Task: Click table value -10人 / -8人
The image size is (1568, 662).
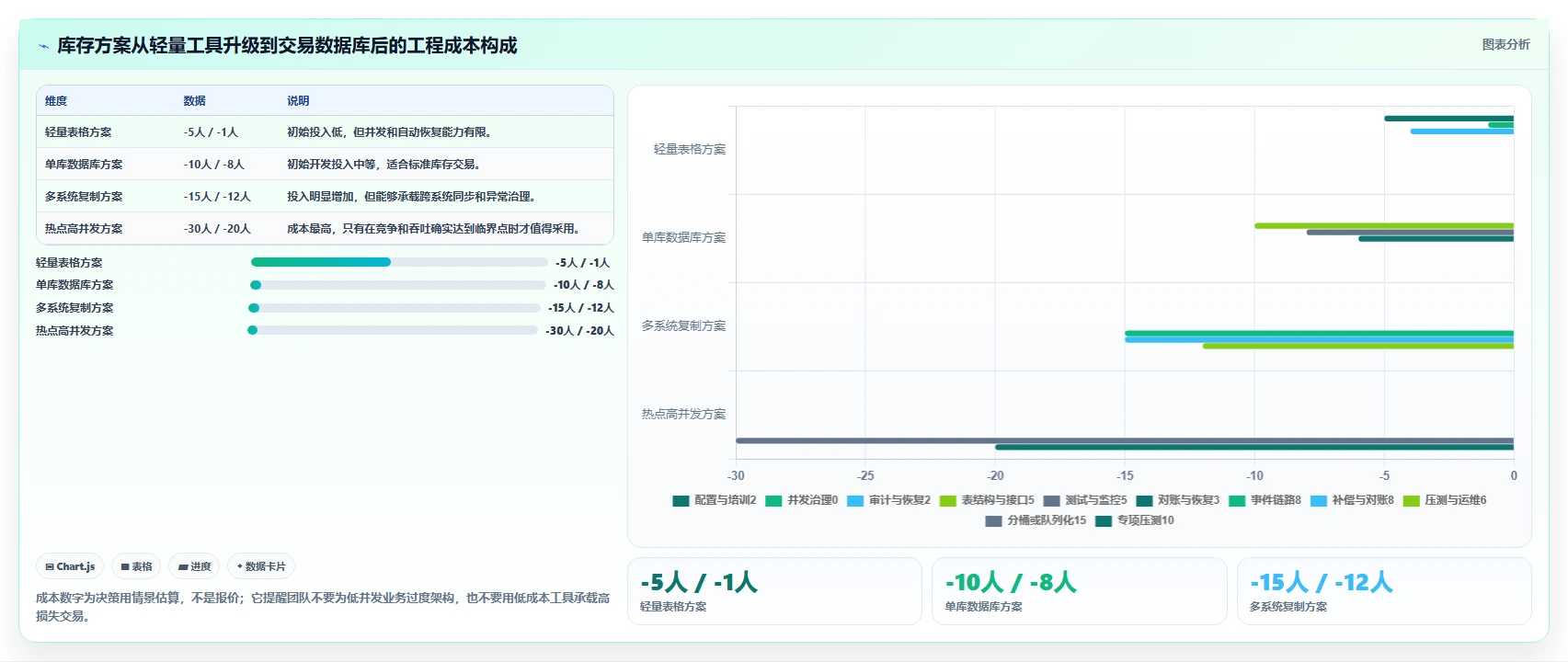Action: (214, 165)
